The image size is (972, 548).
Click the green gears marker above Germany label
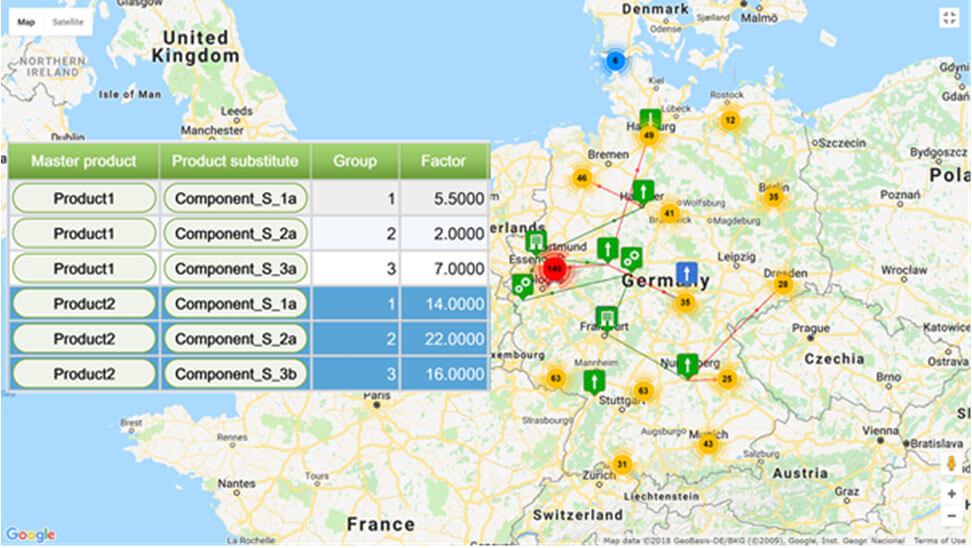(x=631, y=258)
